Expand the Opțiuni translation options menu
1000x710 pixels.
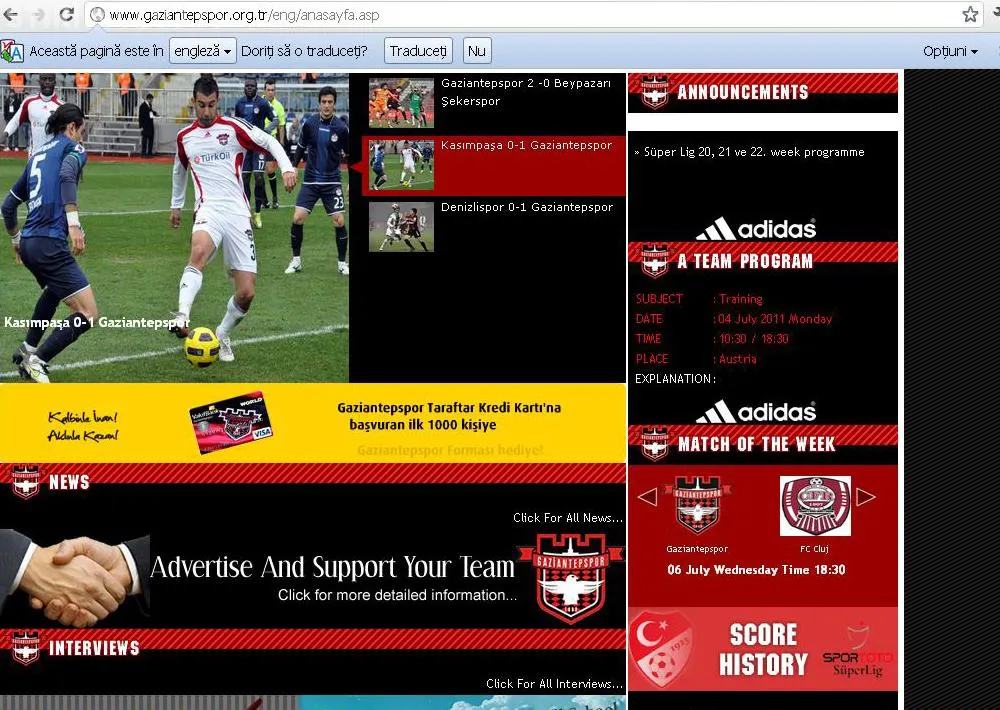[x=949, y=51]
